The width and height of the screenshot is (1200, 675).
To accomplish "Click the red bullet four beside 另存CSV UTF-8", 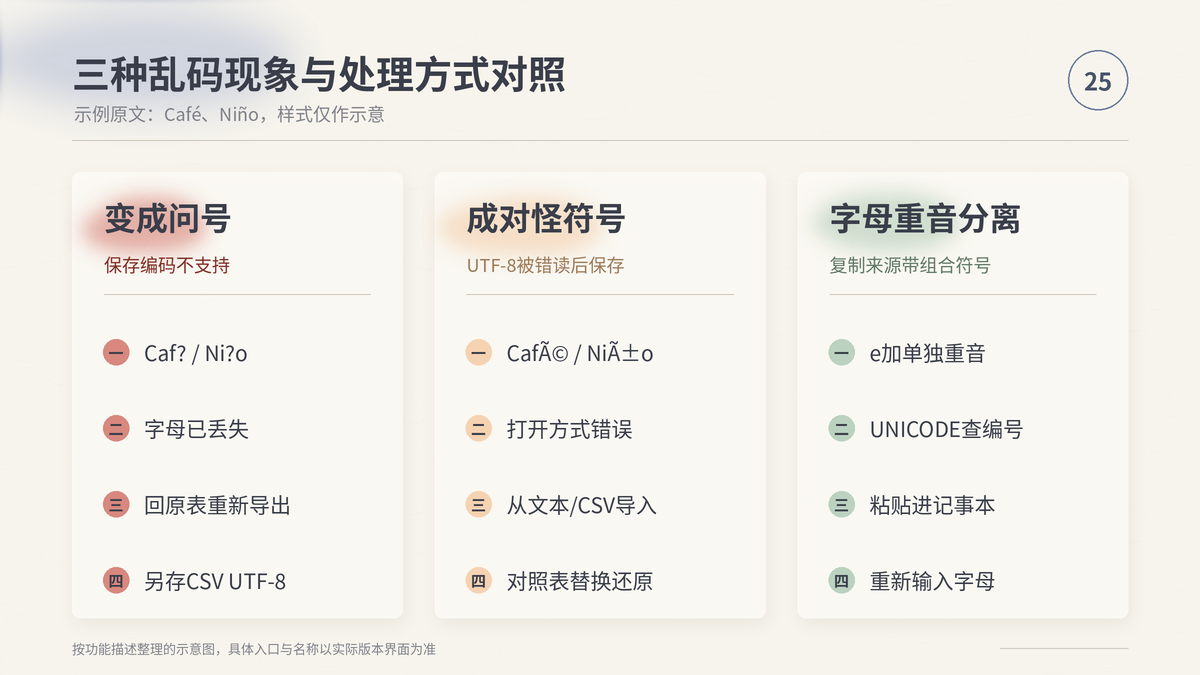I will click(x=116, y=581).
